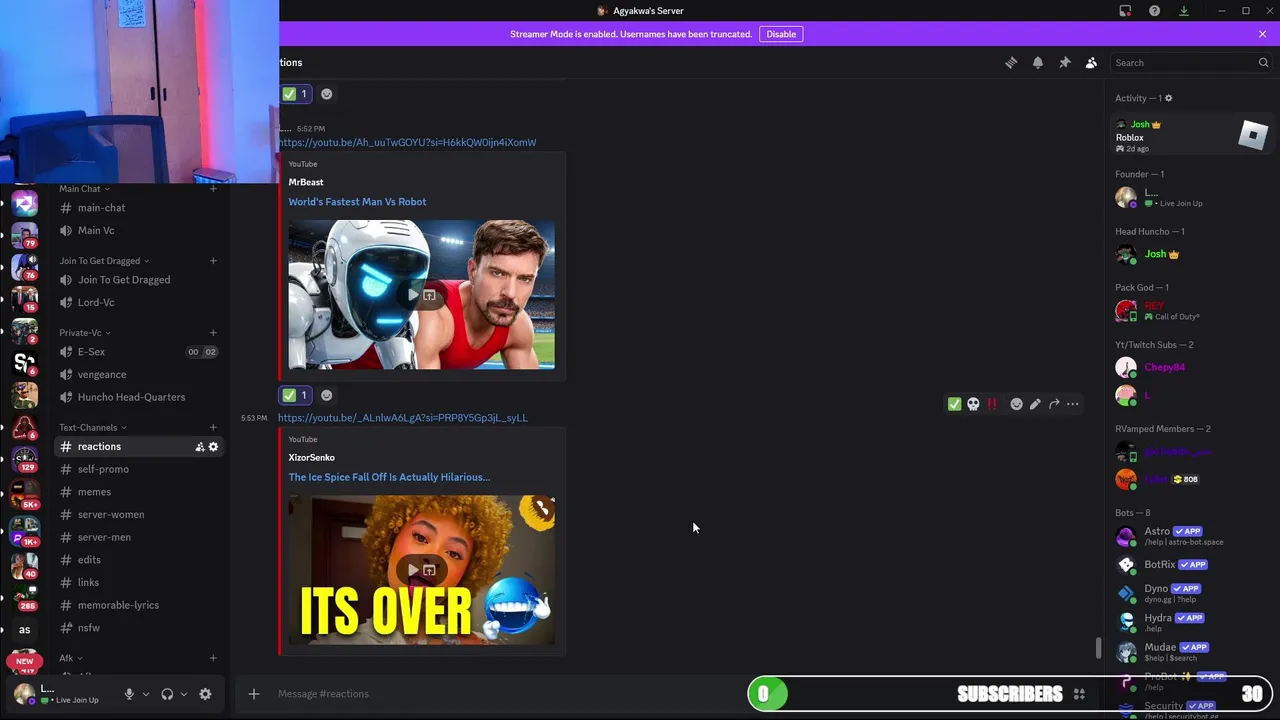
Task: Open the 'as' server in sidebar
Action: pyautogui.click(x=25, y=630)
